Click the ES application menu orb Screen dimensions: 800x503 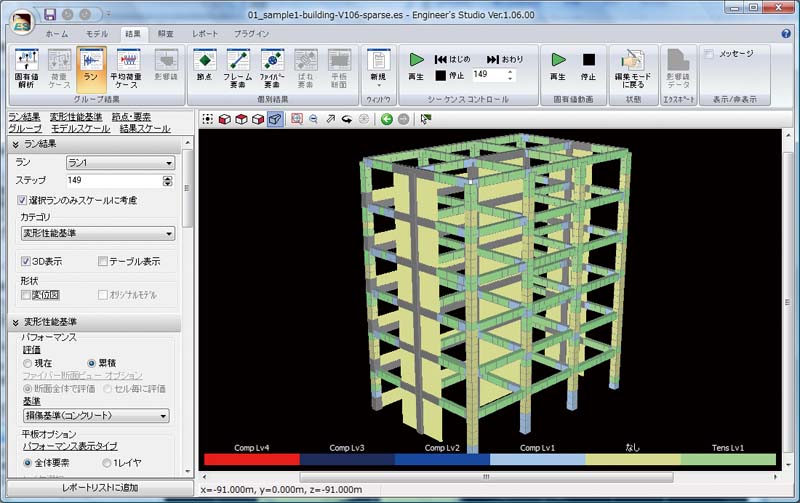(x=21, y=22)
